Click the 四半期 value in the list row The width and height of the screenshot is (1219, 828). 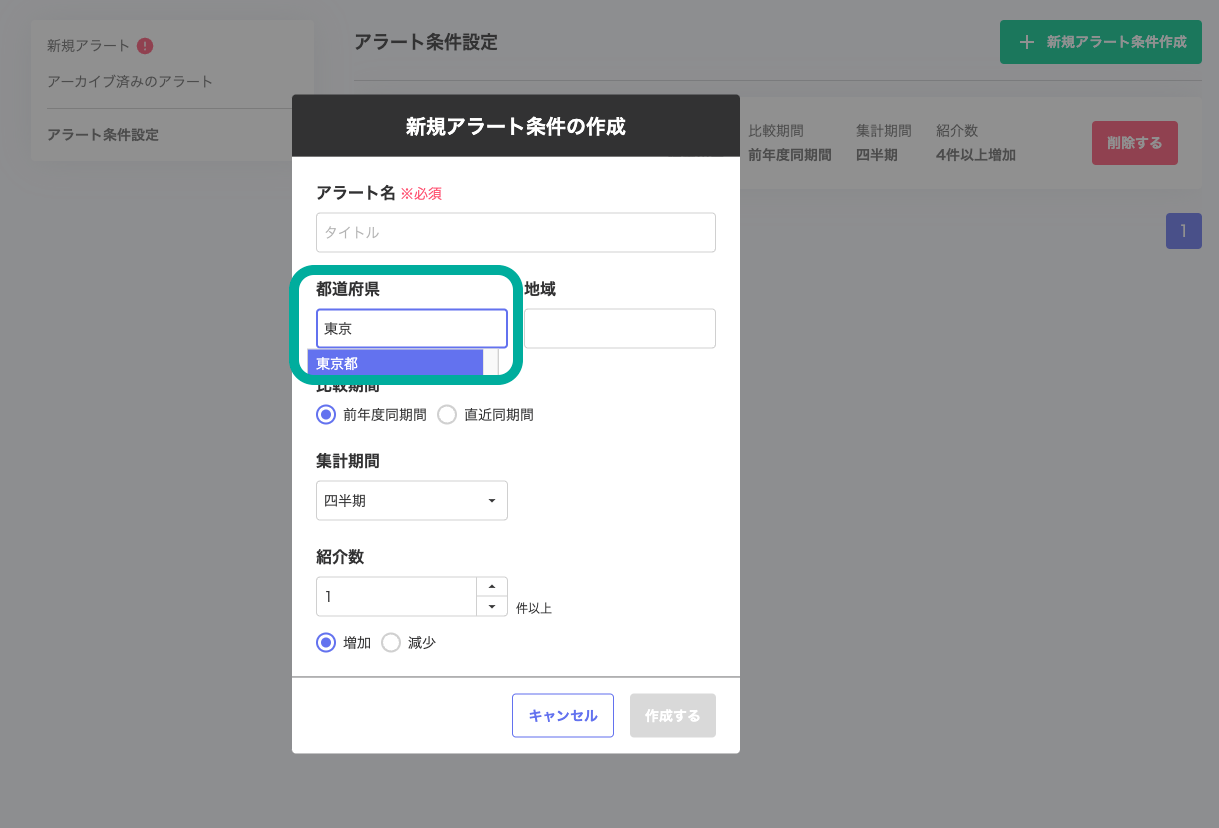pos(877,155)
